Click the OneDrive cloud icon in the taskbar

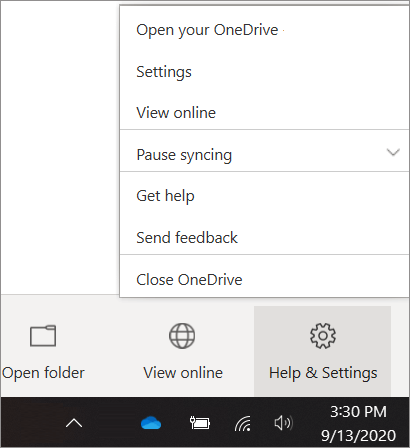click(x=151, y=423)
